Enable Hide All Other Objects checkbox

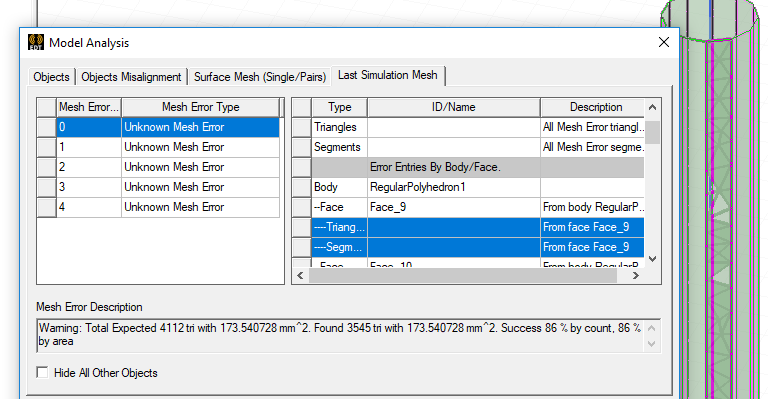pos(43,373)
